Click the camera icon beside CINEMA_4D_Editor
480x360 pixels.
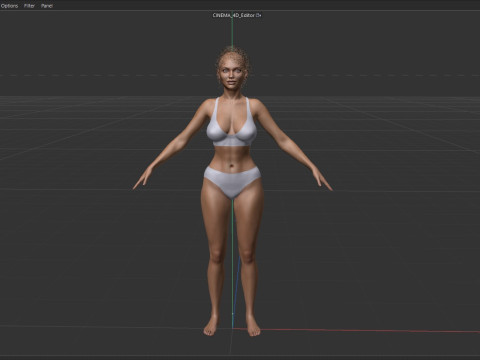259,15
